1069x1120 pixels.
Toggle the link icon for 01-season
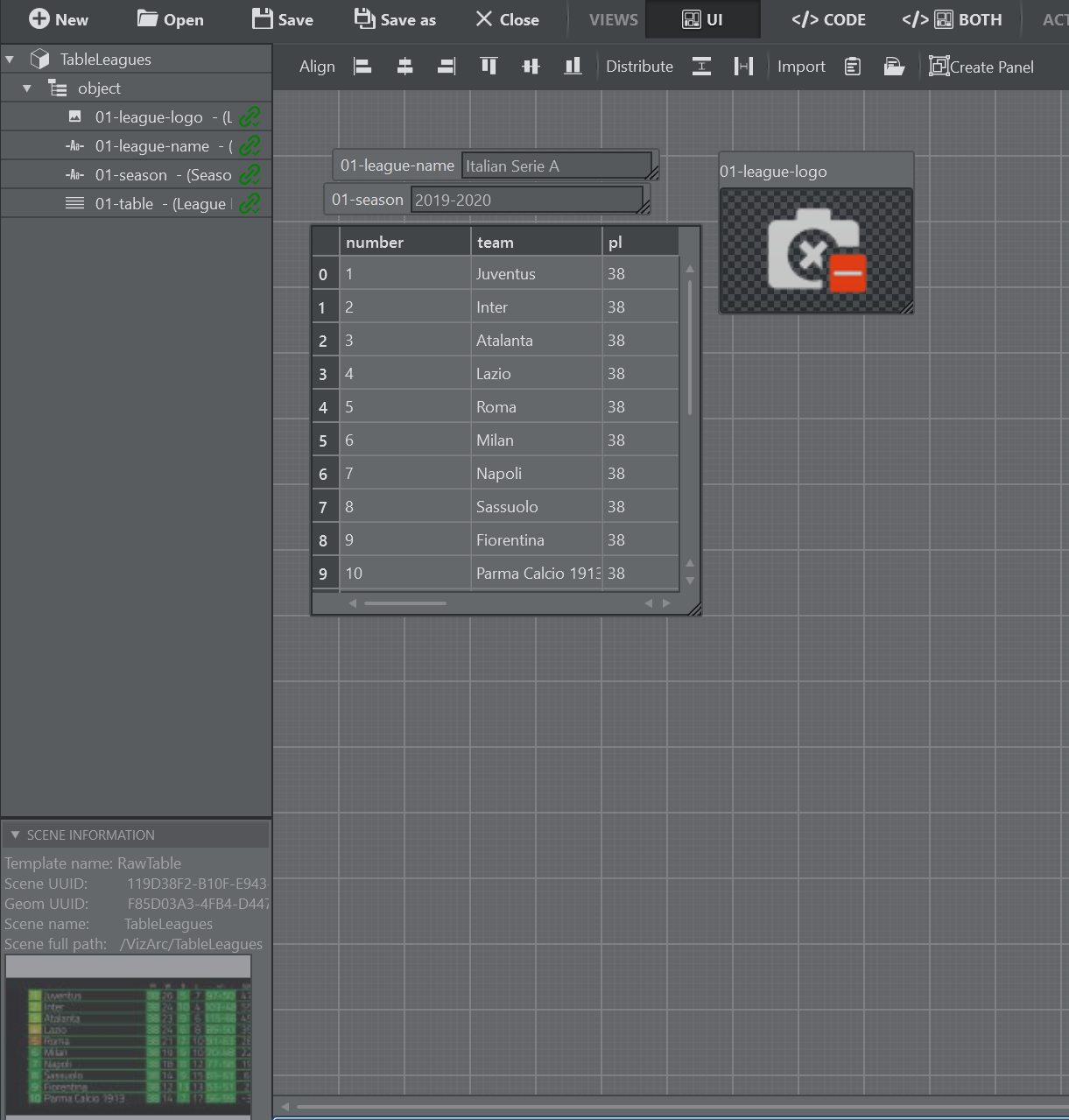click(250, 175)
